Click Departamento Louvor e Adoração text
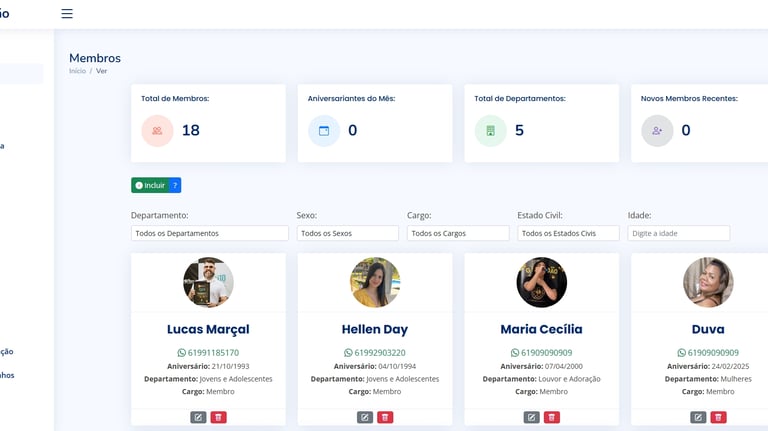This screenshot has width=768, height=431. coord(541,379)
